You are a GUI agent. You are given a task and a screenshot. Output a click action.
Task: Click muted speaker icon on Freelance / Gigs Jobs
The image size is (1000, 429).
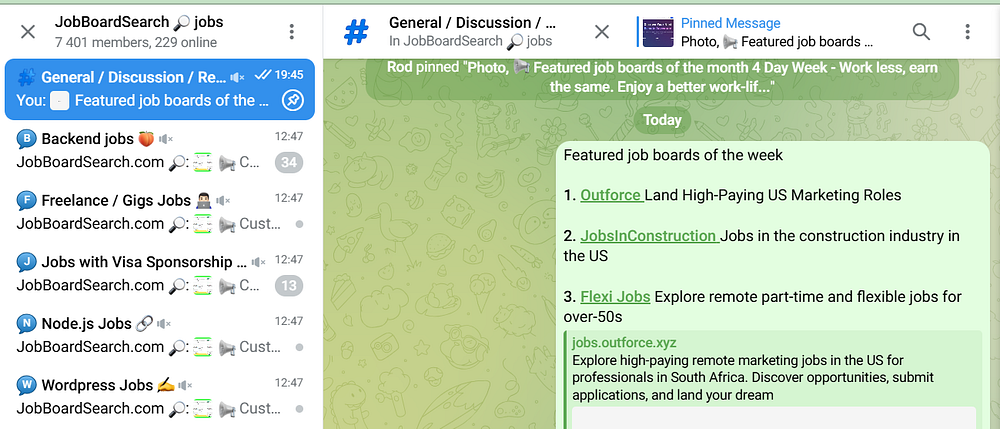click(x=223, y=201)
